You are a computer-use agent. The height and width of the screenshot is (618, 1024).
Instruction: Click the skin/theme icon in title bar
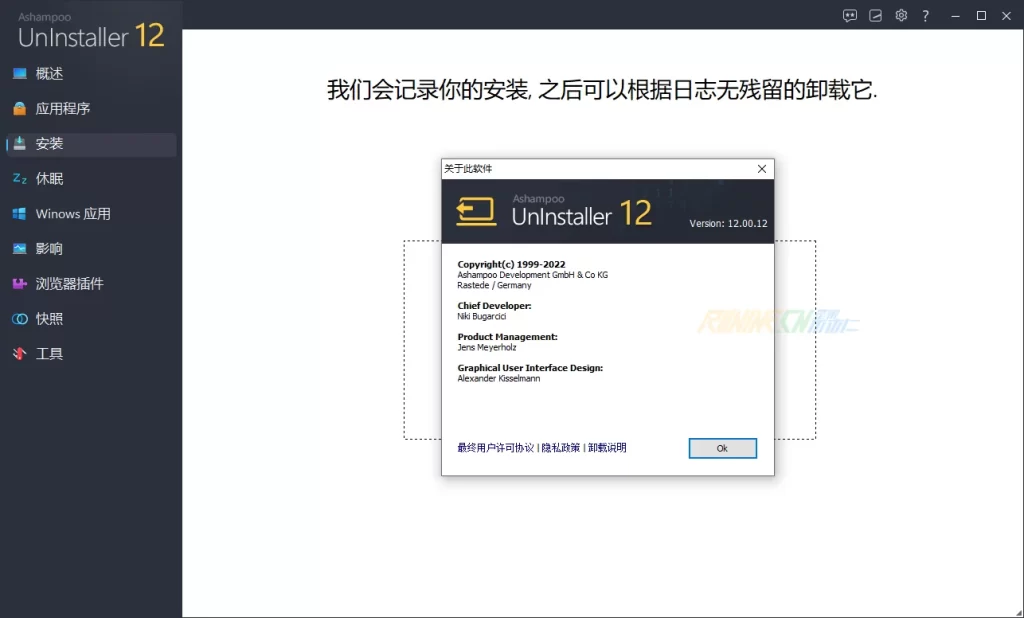pos(876,15)
